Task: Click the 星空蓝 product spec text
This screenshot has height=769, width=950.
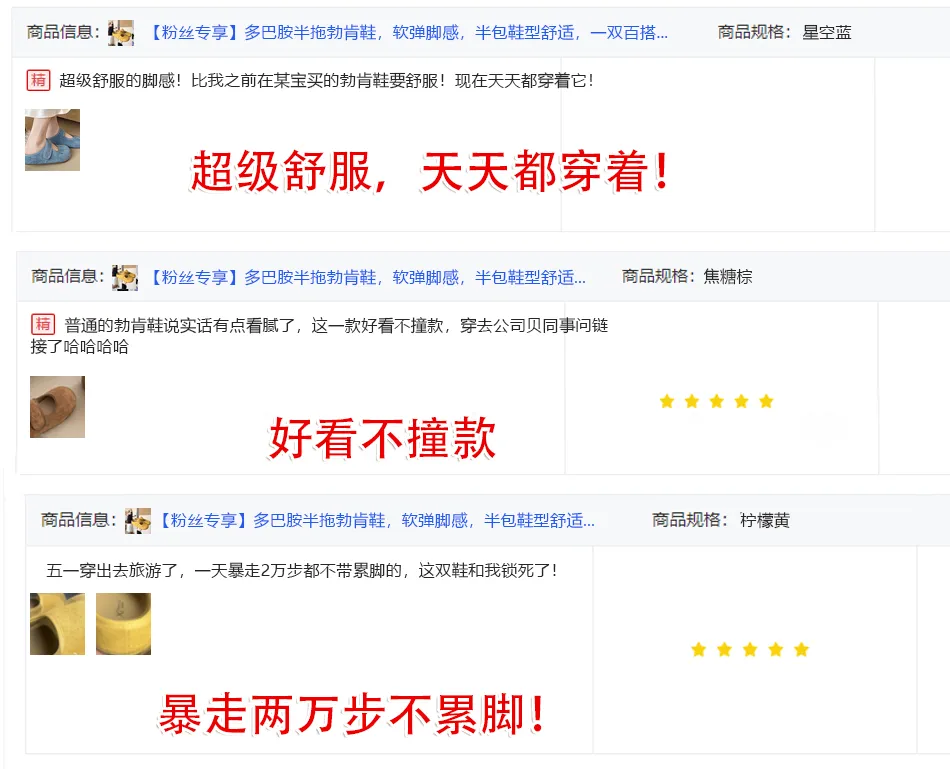Action: (827, 32)
